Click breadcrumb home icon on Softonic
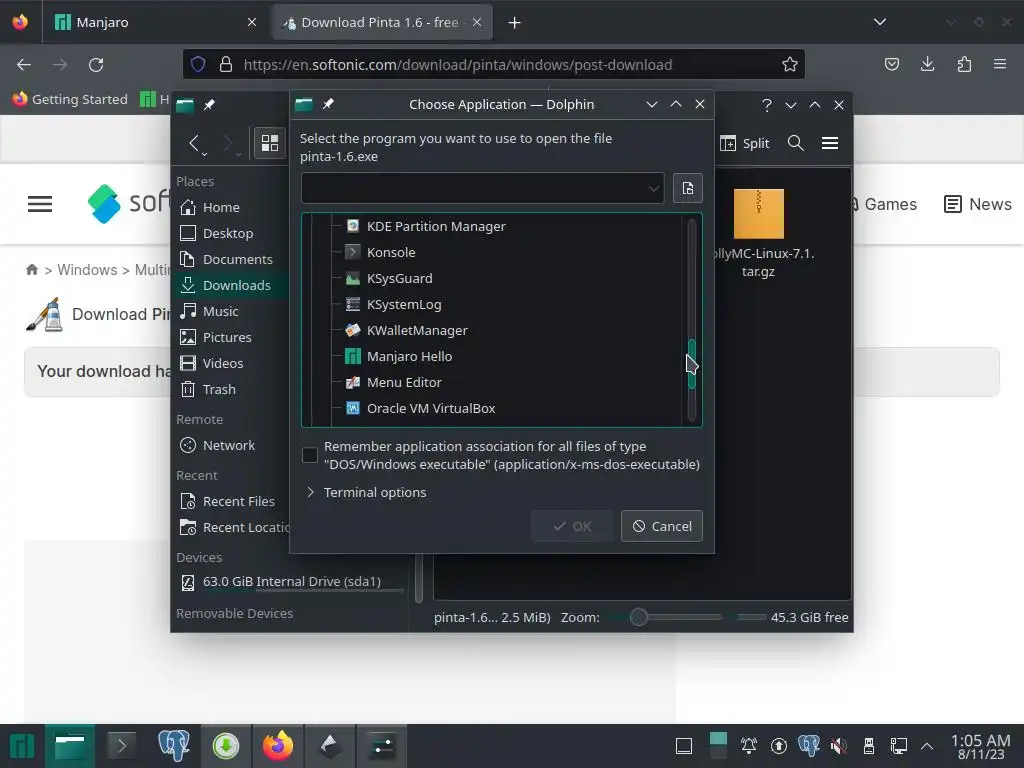1024x768 pixels. click(31, 269)
